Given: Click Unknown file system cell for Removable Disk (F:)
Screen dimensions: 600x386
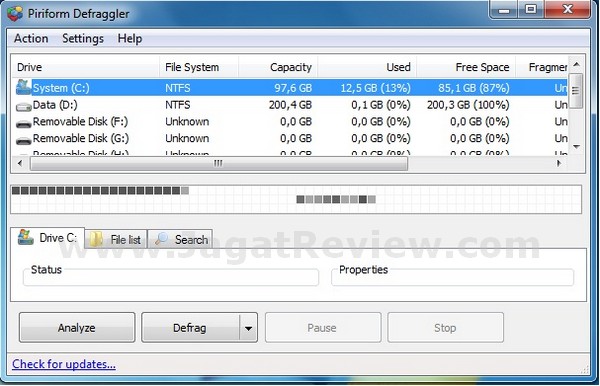Looking at the screenshot, I should click(187, 122).
